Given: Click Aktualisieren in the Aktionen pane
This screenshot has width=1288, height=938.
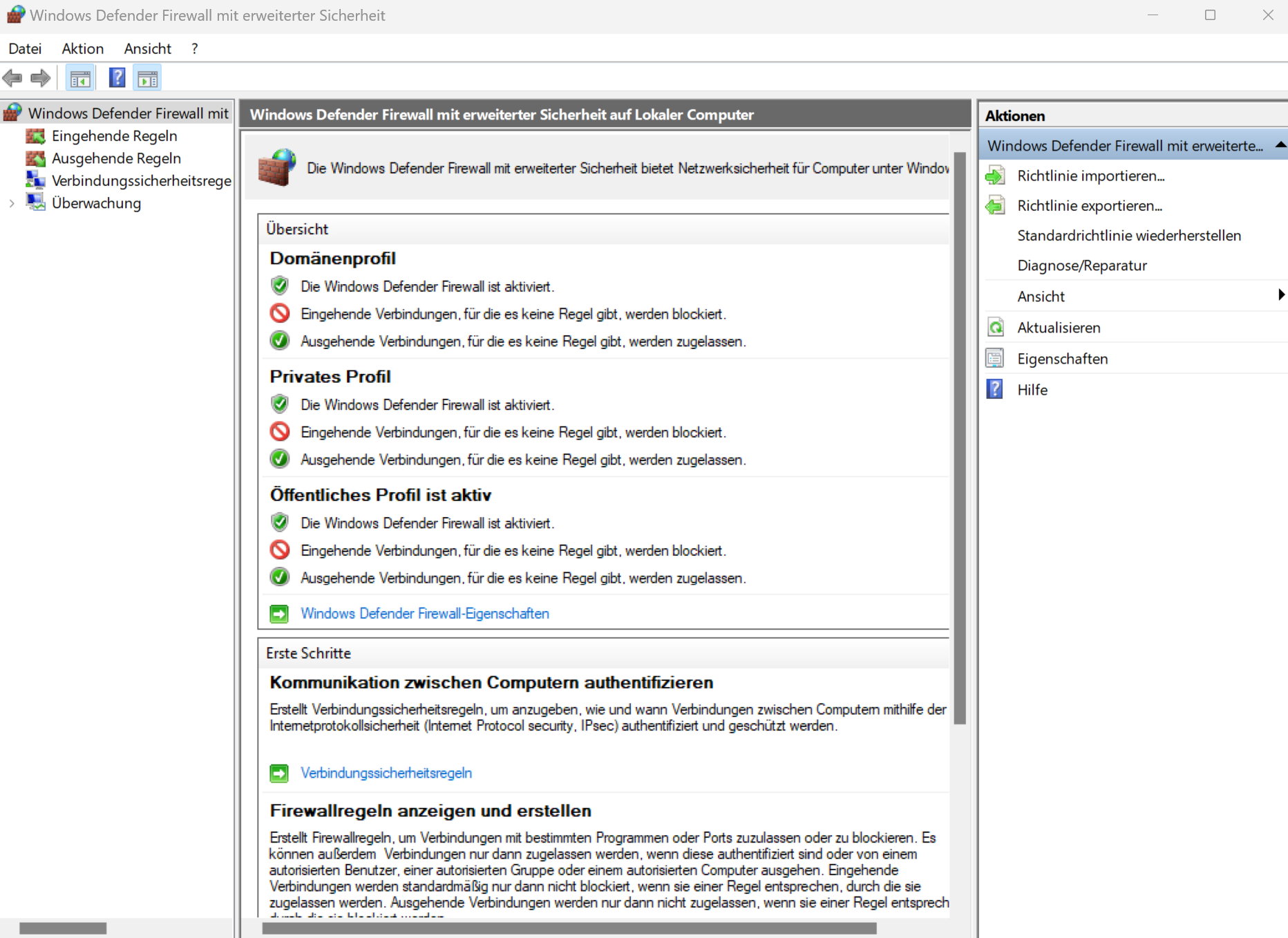Looking at the screenshot, I should point(1059,328).
